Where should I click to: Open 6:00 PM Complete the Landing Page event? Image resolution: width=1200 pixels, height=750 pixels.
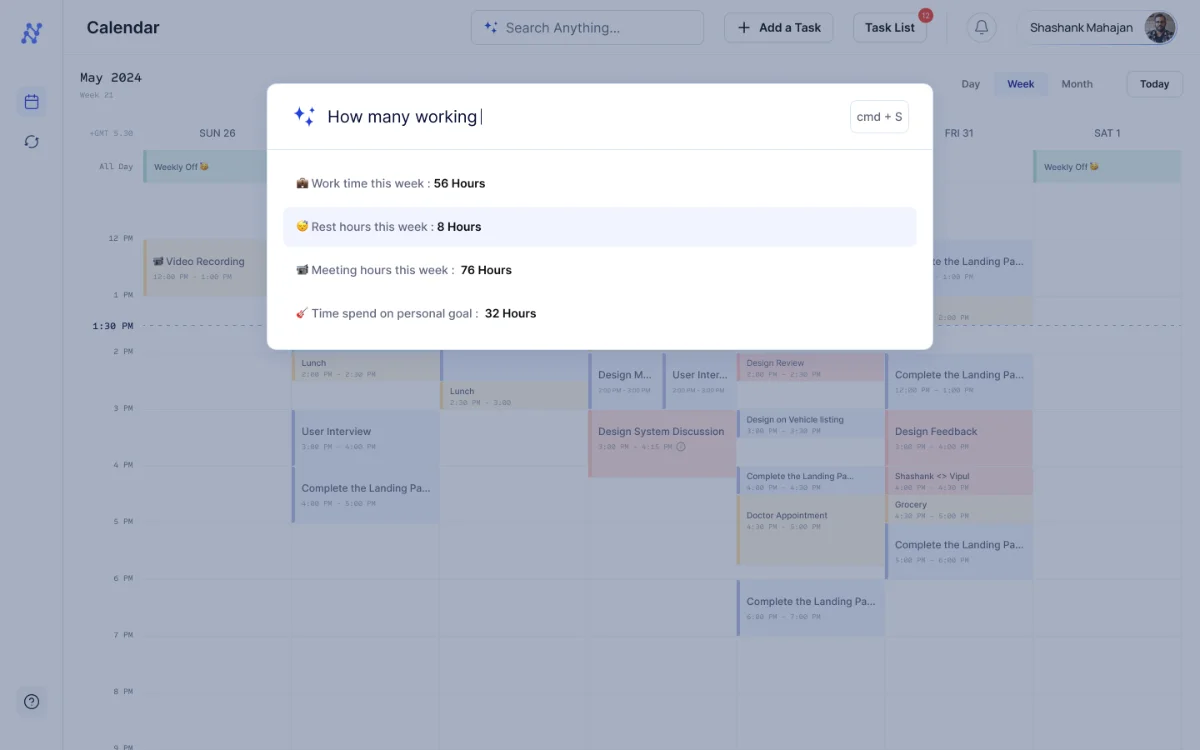coord(811,608)
